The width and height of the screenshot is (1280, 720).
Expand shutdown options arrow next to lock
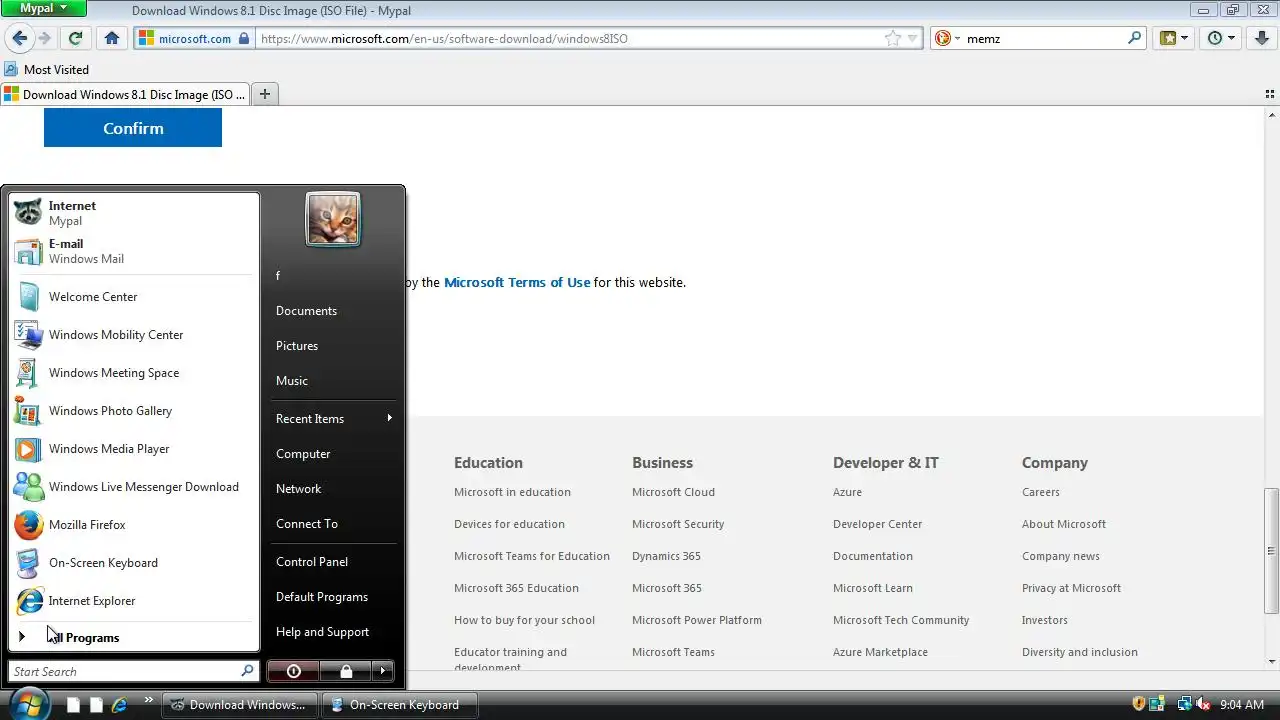click(383, 671)
